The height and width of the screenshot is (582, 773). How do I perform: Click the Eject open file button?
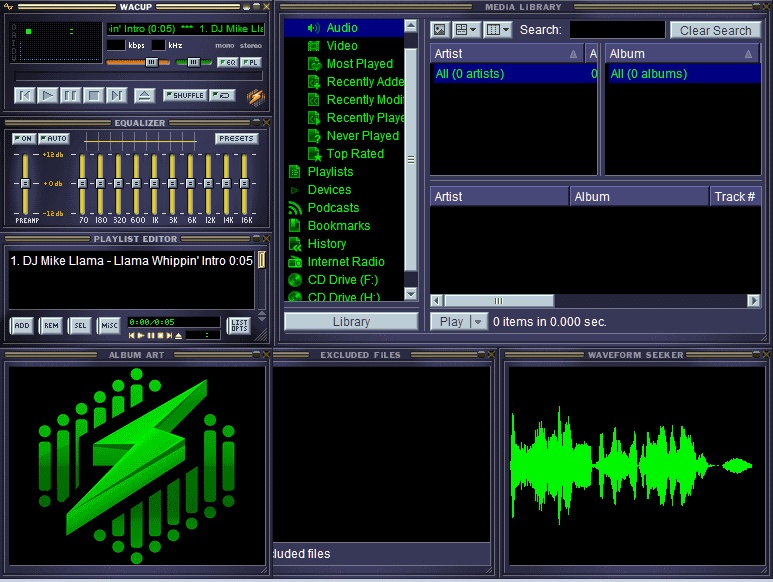tap(145, 96)
